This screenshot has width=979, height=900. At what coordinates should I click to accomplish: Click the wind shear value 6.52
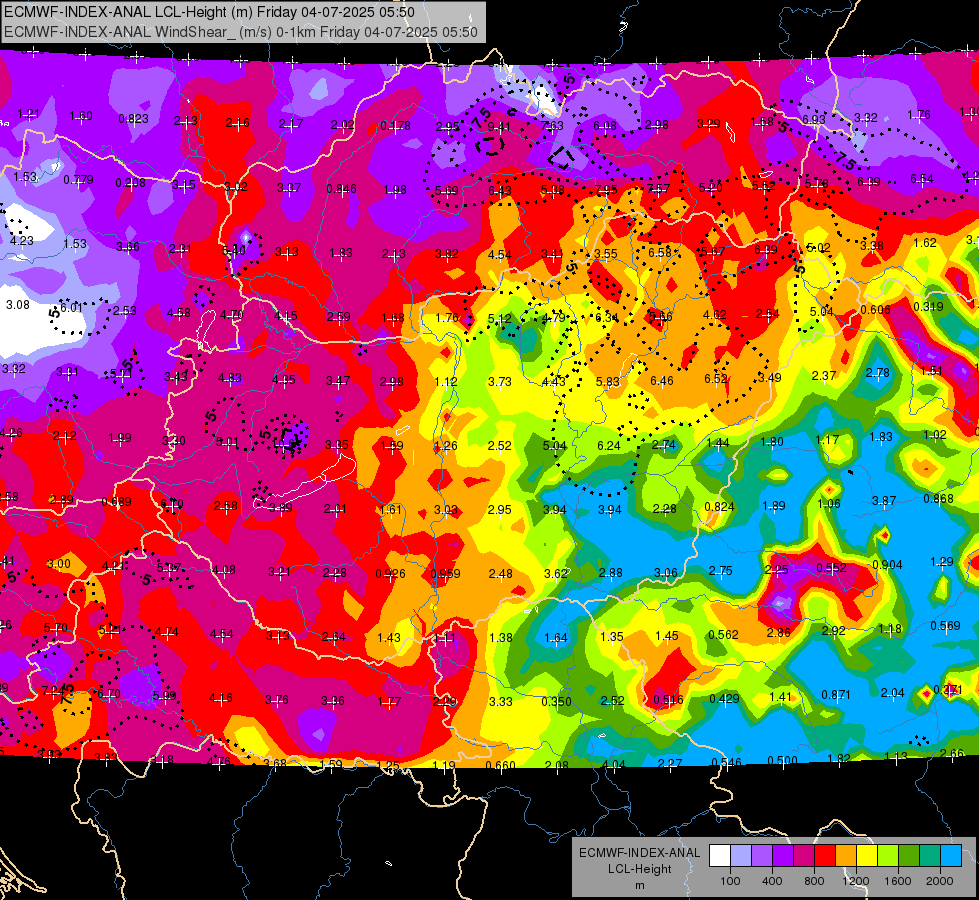716,378
